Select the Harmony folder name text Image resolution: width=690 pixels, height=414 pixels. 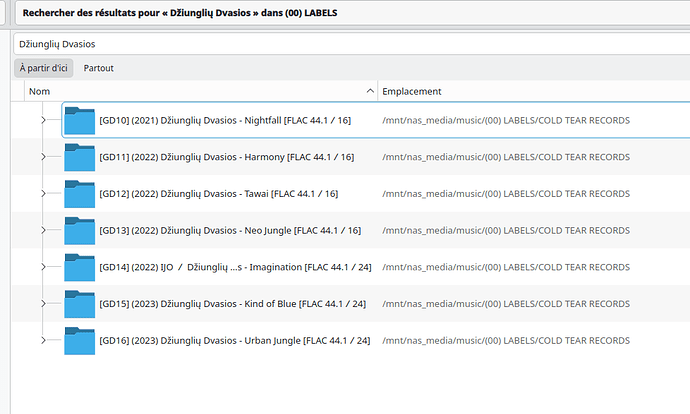point(226,157)
